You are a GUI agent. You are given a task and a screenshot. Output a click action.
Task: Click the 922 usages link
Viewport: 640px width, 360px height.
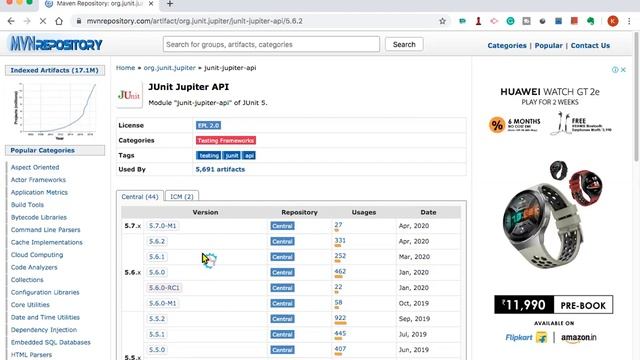[x=340, y=318]
